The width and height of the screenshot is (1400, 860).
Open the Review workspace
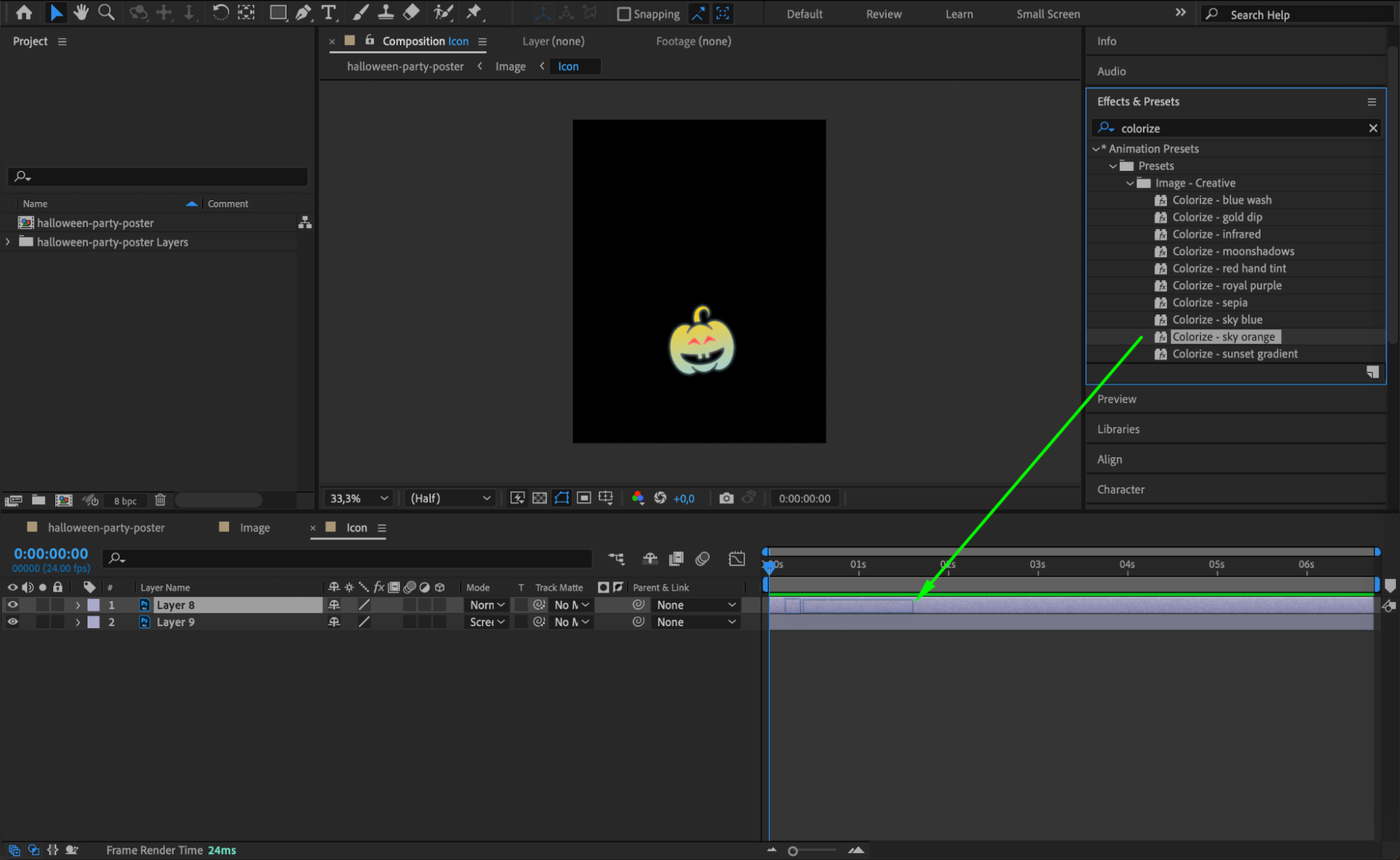(883, 14)
